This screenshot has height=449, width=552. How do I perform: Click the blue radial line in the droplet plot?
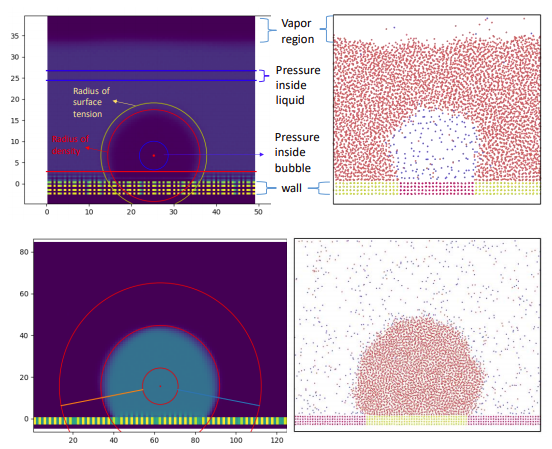[x=218, y=398]
